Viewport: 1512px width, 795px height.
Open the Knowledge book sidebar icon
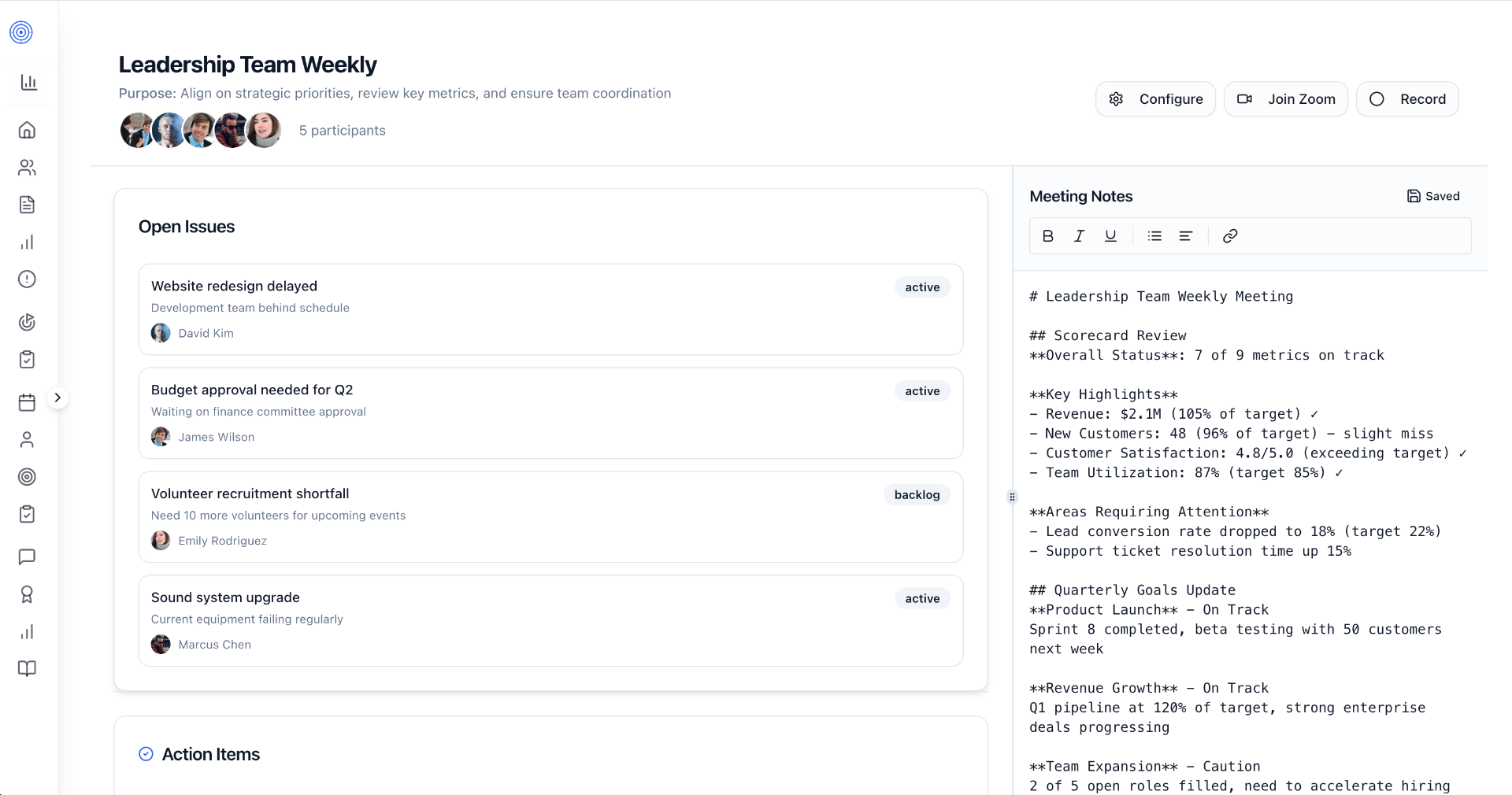(28, 668)
